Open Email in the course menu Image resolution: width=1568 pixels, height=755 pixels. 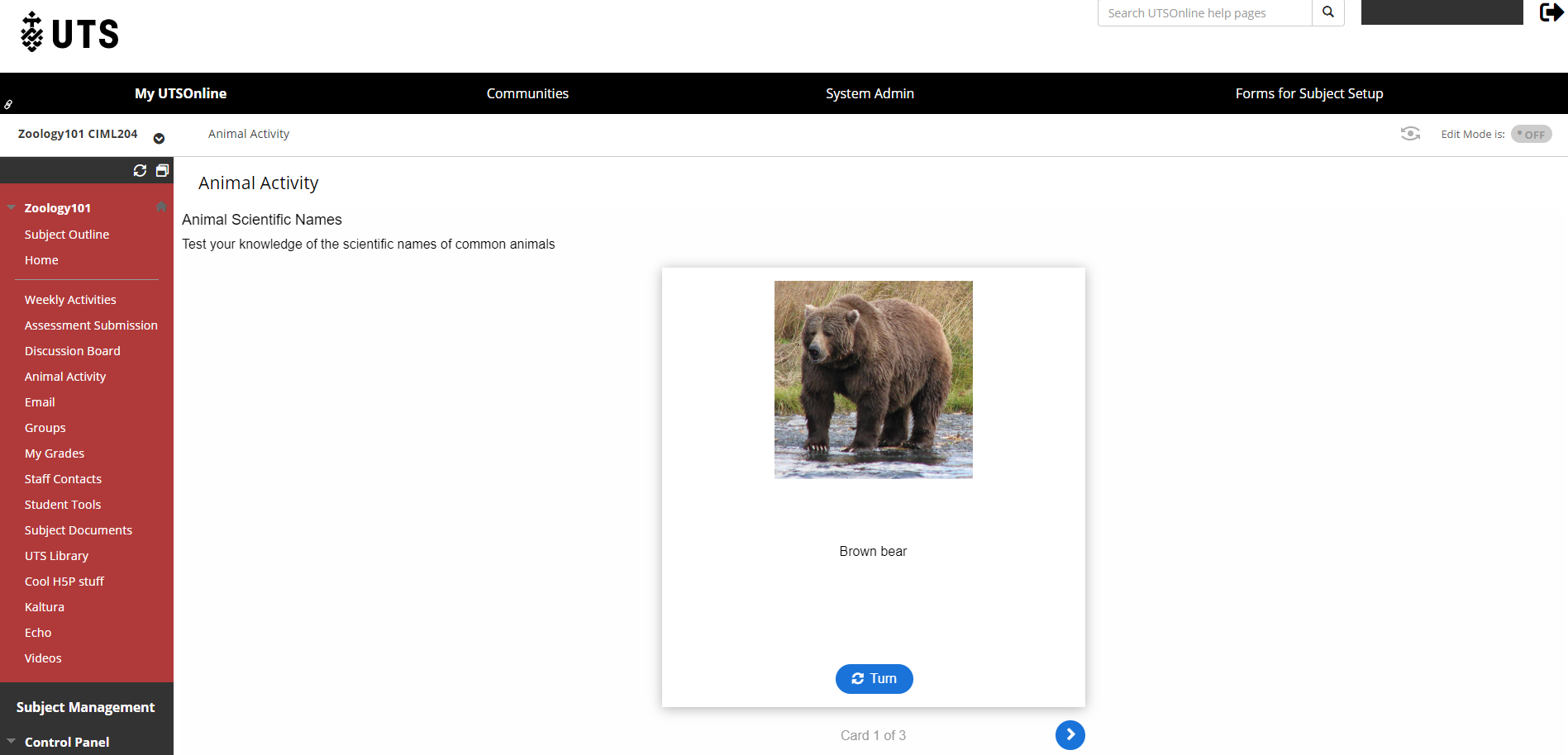[x=40, y=402]
